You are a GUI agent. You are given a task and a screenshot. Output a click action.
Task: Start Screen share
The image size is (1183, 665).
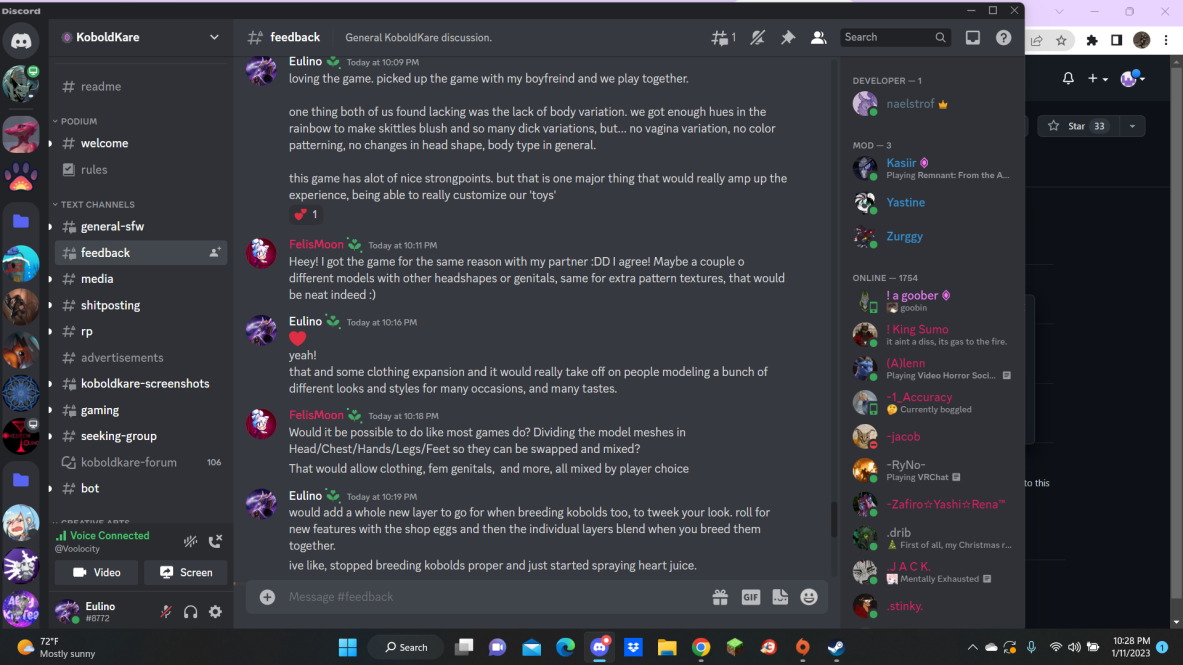186,572
